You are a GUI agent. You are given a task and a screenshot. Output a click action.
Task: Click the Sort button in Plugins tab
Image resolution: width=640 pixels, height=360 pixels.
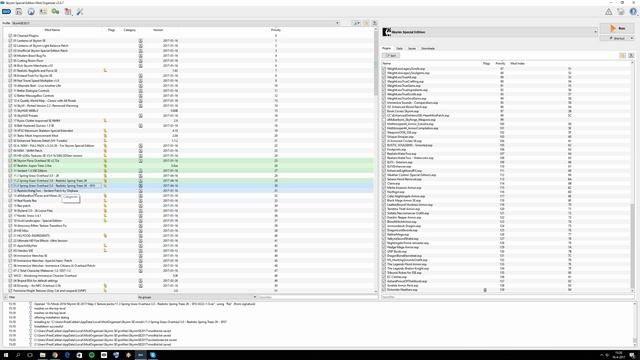tap(391, 56)
